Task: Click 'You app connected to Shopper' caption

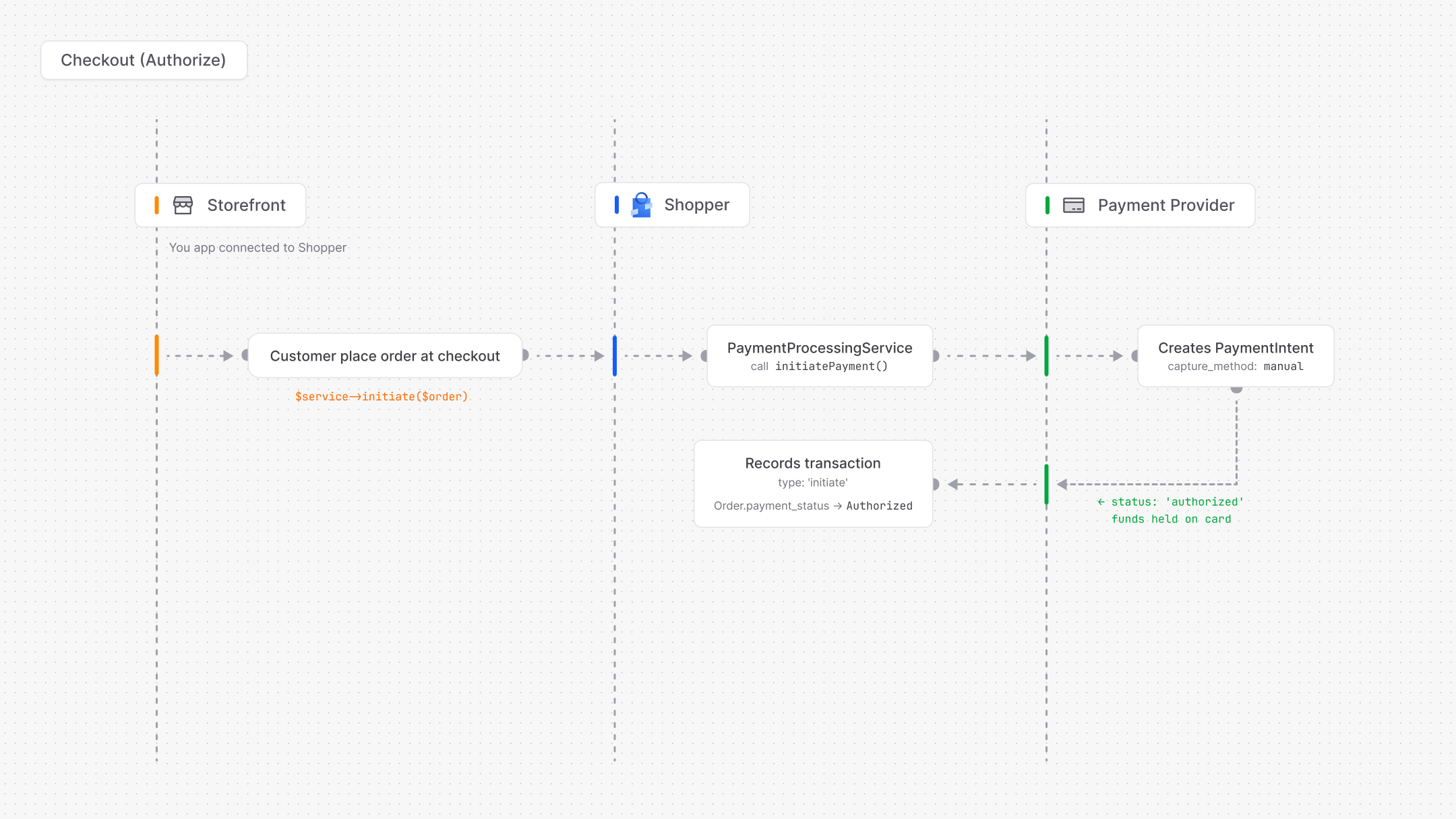Action: 257,247
